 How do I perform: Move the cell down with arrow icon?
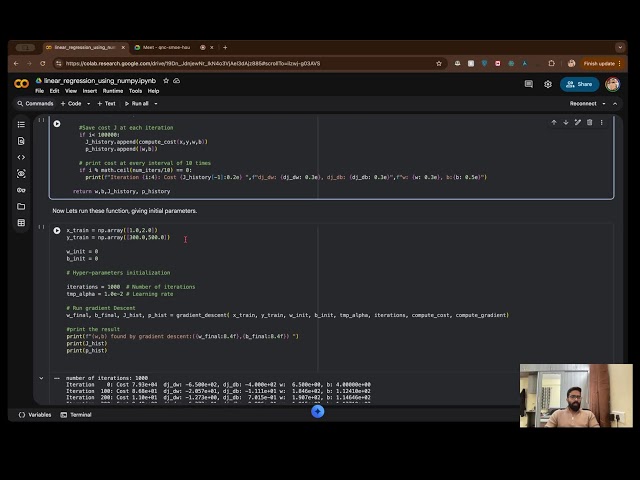pyautogui.click(x=566, y=122)
